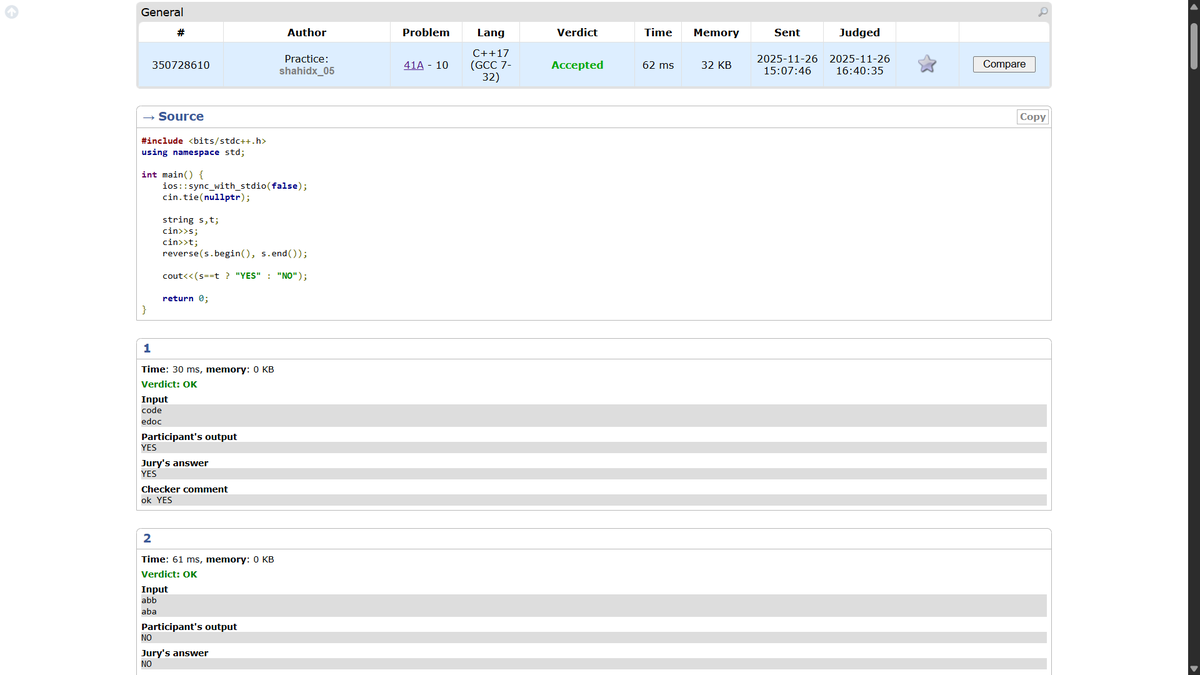
Task: Click test 2 input 'aba'
Action: coord(149,611)
